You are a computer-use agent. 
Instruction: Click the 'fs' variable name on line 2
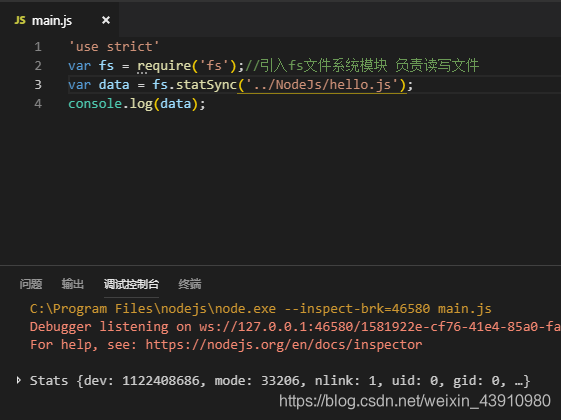tap(106, 66)
